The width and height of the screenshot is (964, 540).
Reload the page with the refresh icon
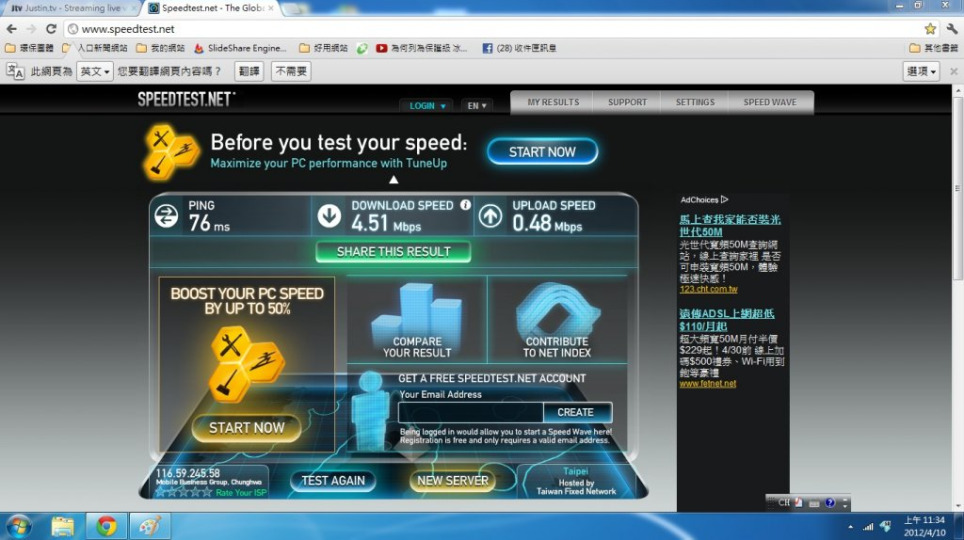[x=51, y=29]
